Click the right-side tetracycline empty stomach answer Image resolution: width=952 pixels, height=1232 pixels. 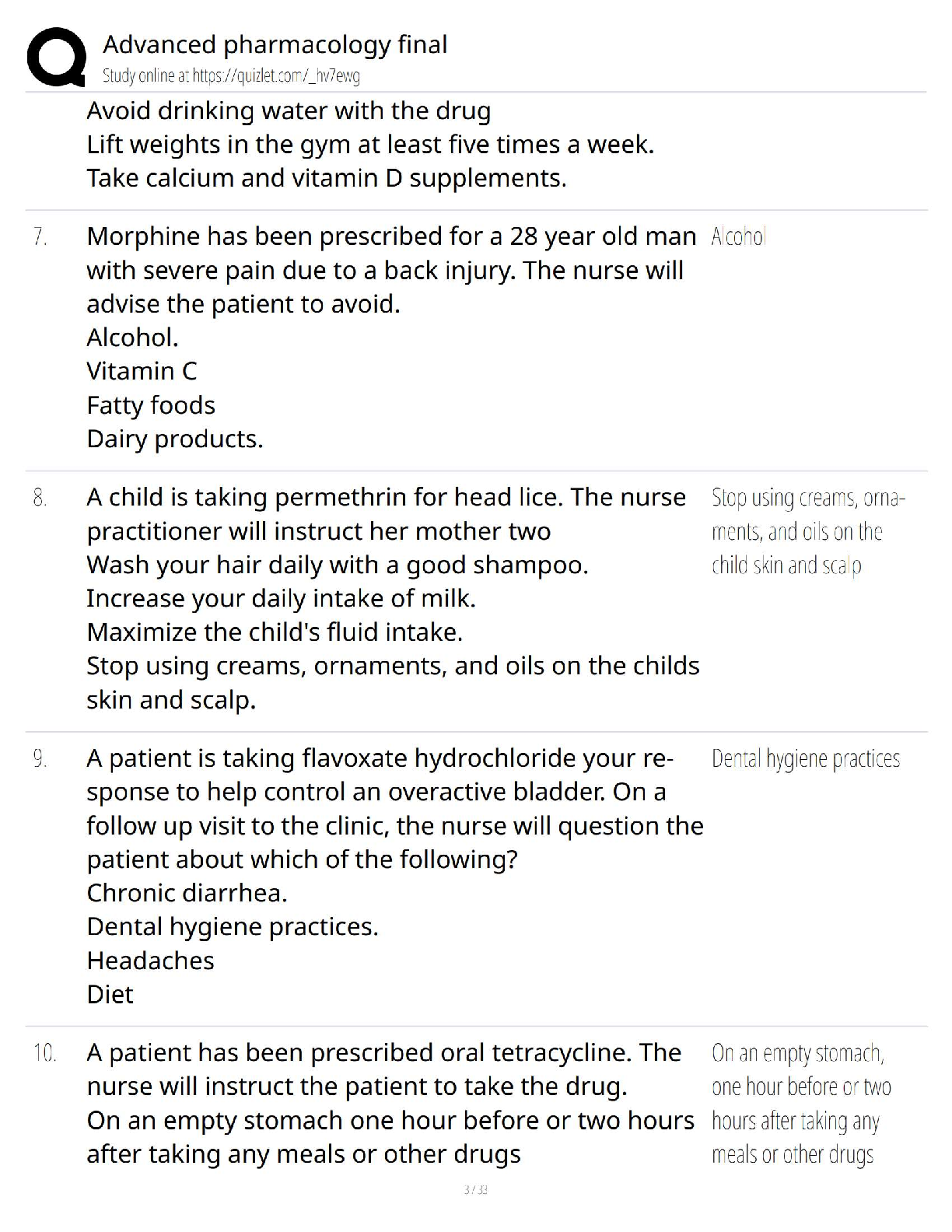pos(800,1104)
